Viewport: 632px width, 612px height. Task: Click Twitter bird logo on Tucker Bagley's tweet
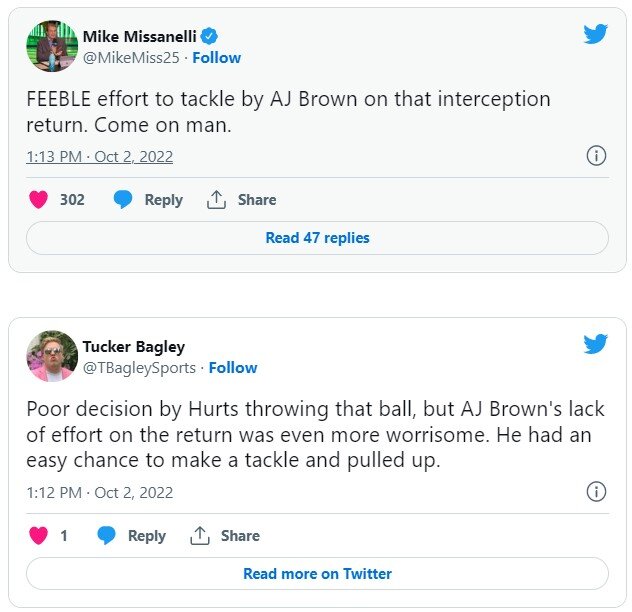point(596,345)
